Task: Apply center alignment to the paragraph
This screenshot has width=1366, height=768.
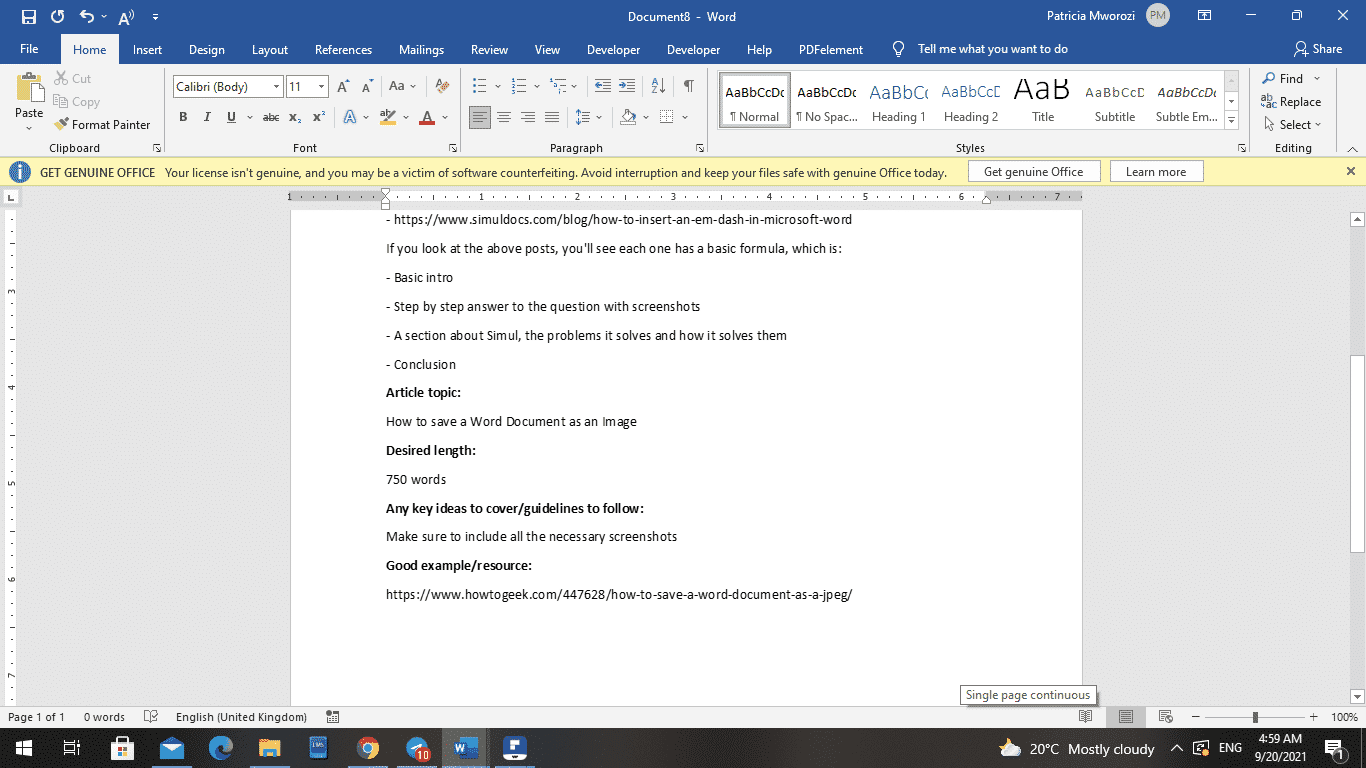Action: pyautogui.click(x=503, y=117)
